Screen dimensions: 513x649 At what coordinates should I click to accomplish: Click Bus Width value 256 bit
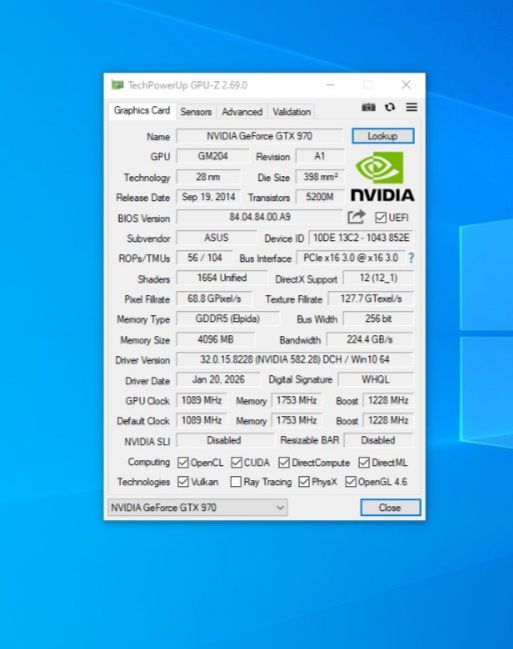coord(378,319)
